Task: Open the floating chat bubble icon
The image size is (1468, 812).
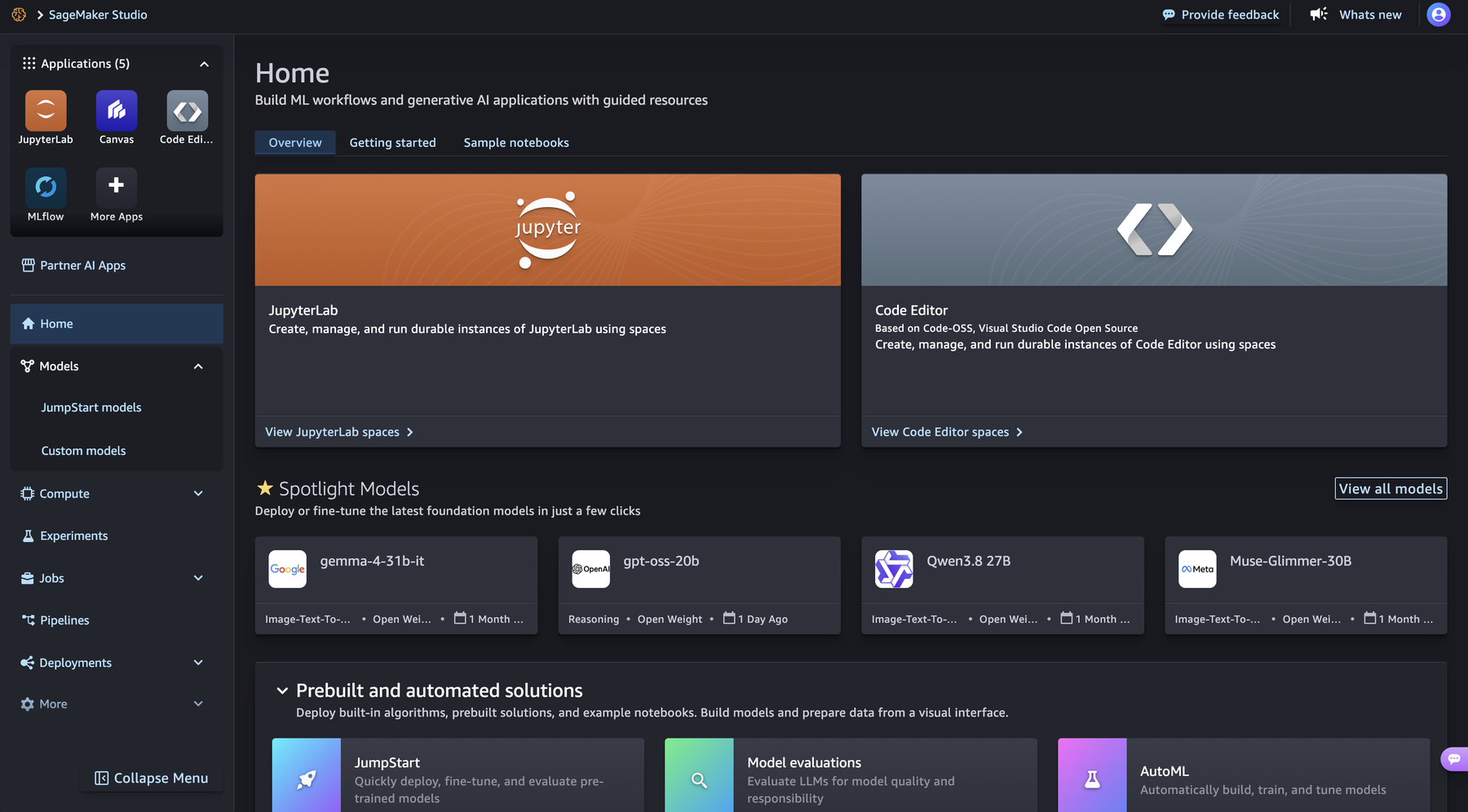Action: (x=1454, y=759)
